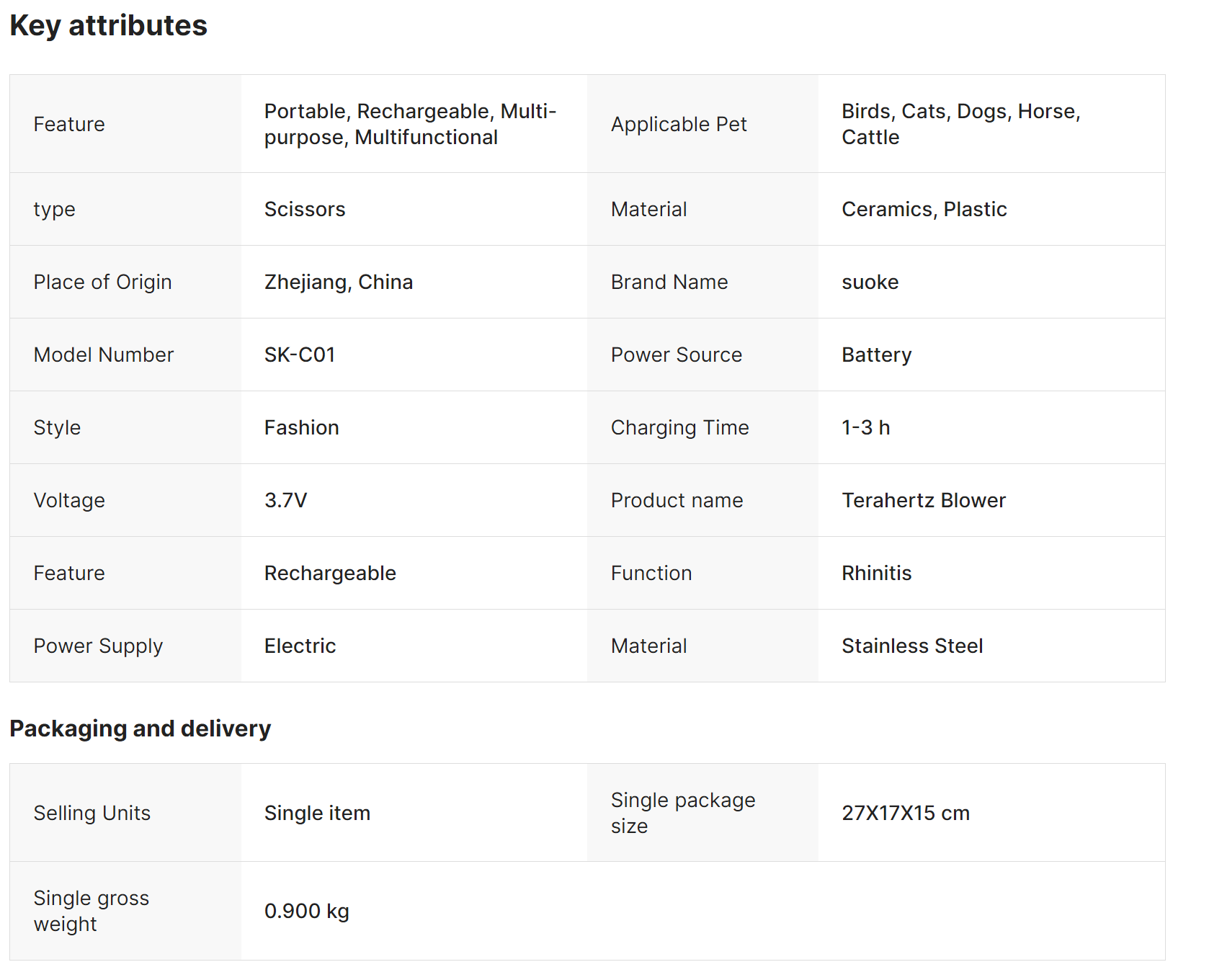Screen dimensions: 1209x980
Task: Select the Ceramics, Plastic material value
Action: [x=924, y=209]
